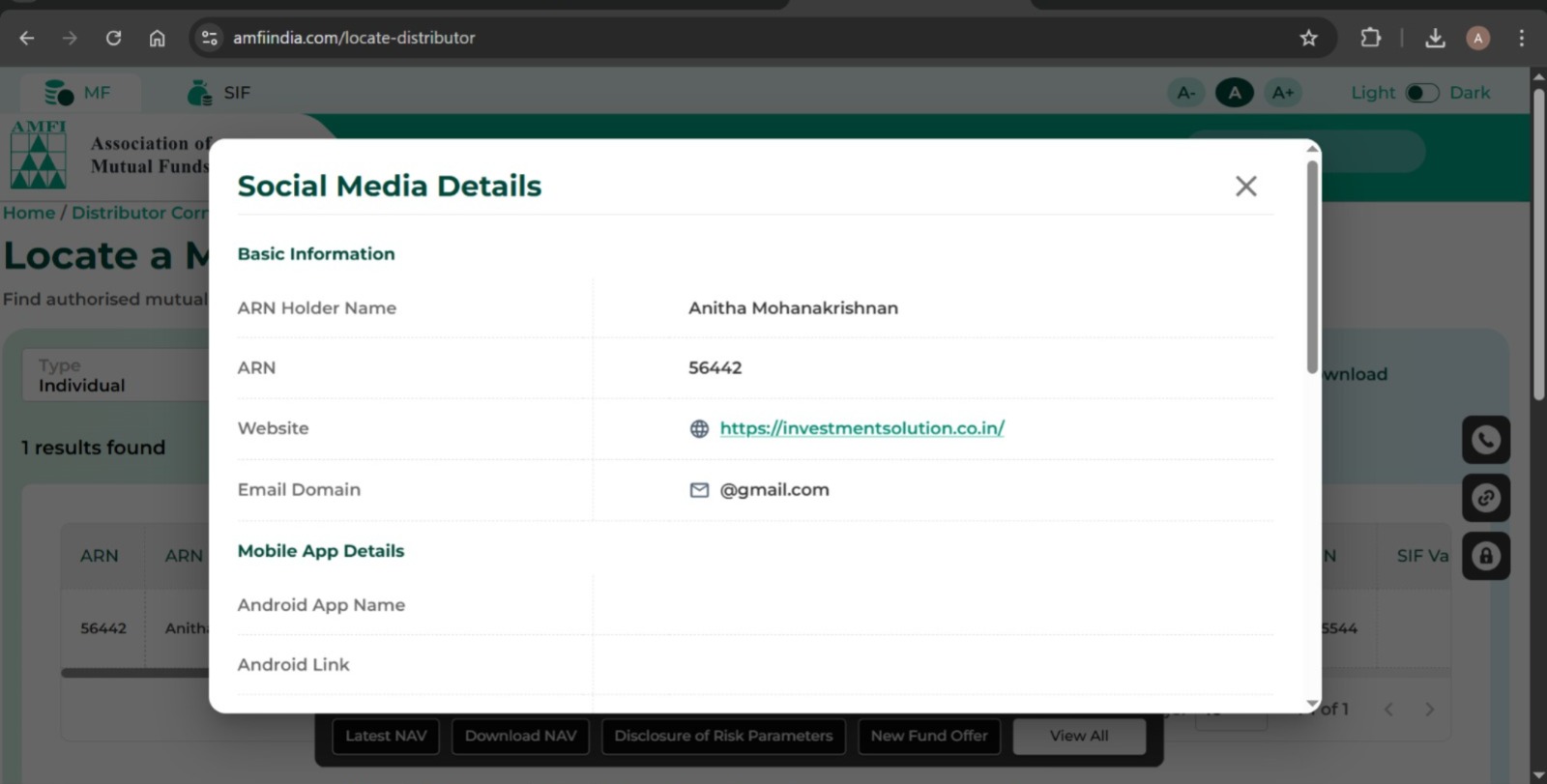This screenshot has width=1547, height=784.
Task: Click the Mobile App Details heading
Action: point(321,551)
